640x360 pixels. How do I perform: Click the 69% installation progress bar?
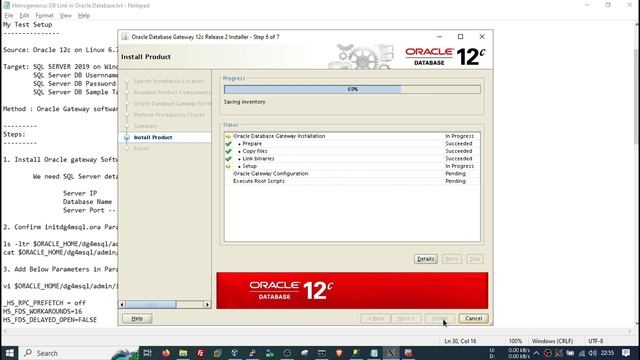tap(352, 89)
